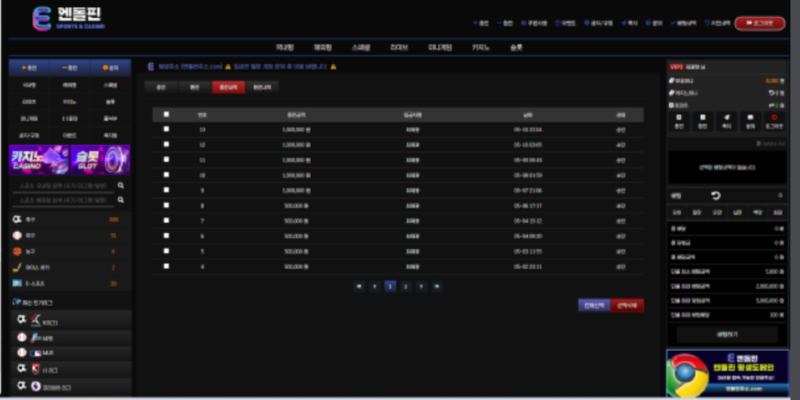Image resolution: width=800 pixels, height=400 pixels.
Task: Open the first item in main menu bar
Action: (285, 47)
